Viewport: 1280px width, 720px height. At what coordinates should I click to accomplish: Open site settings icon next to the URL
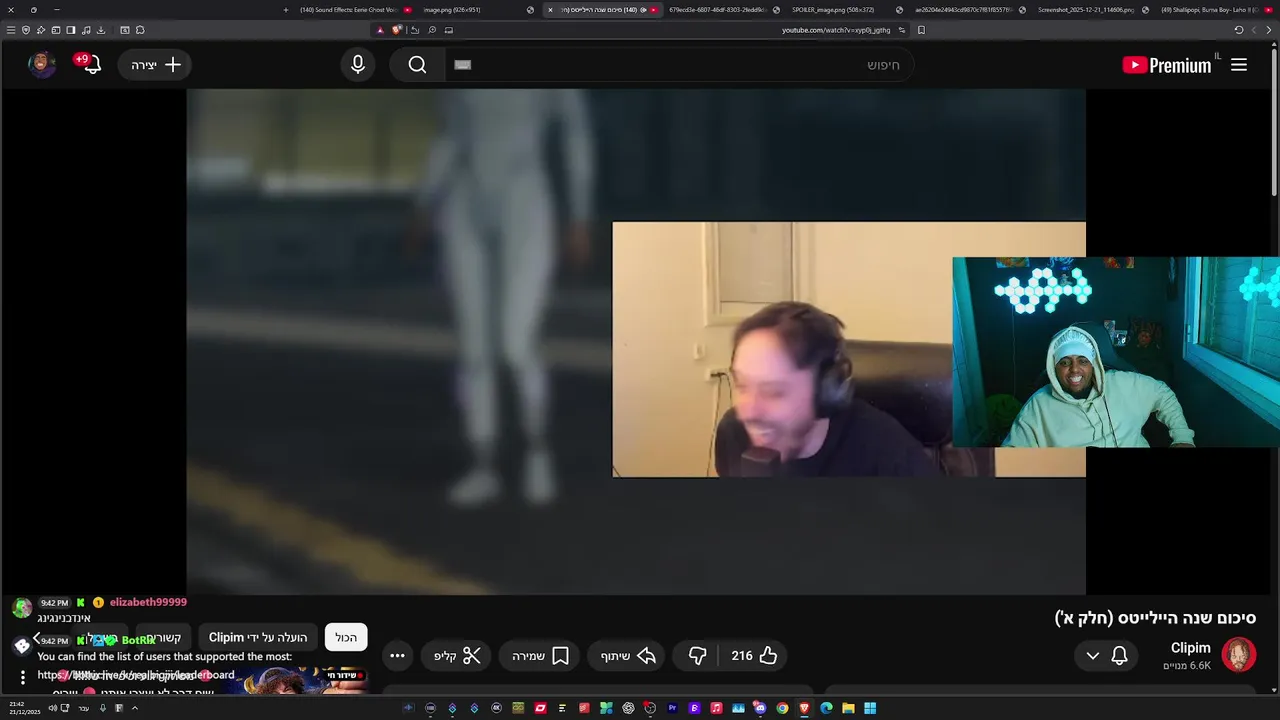click(902, 30)
